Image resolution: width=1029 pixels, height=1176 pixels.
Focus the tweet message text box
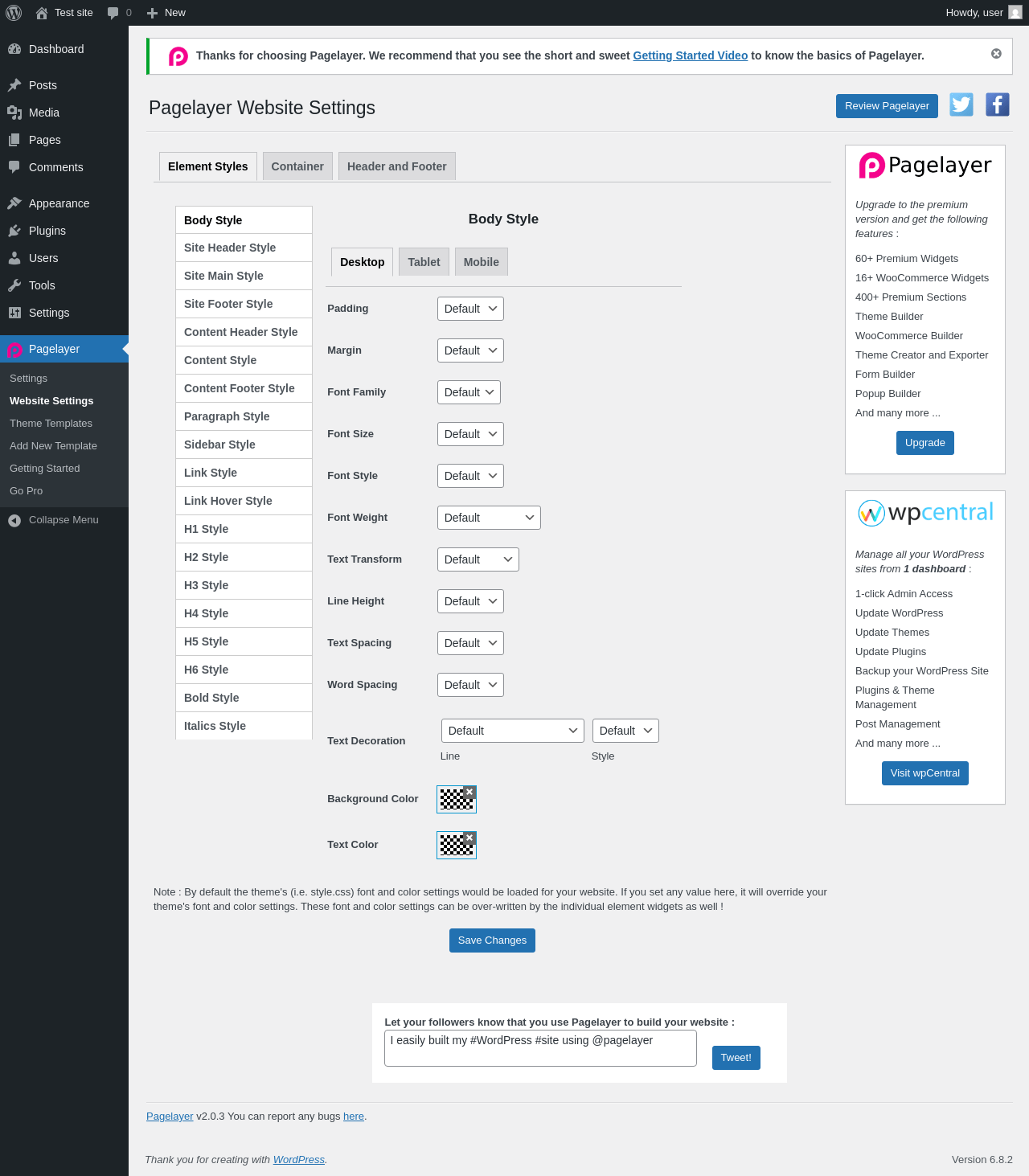point(540,1048)
